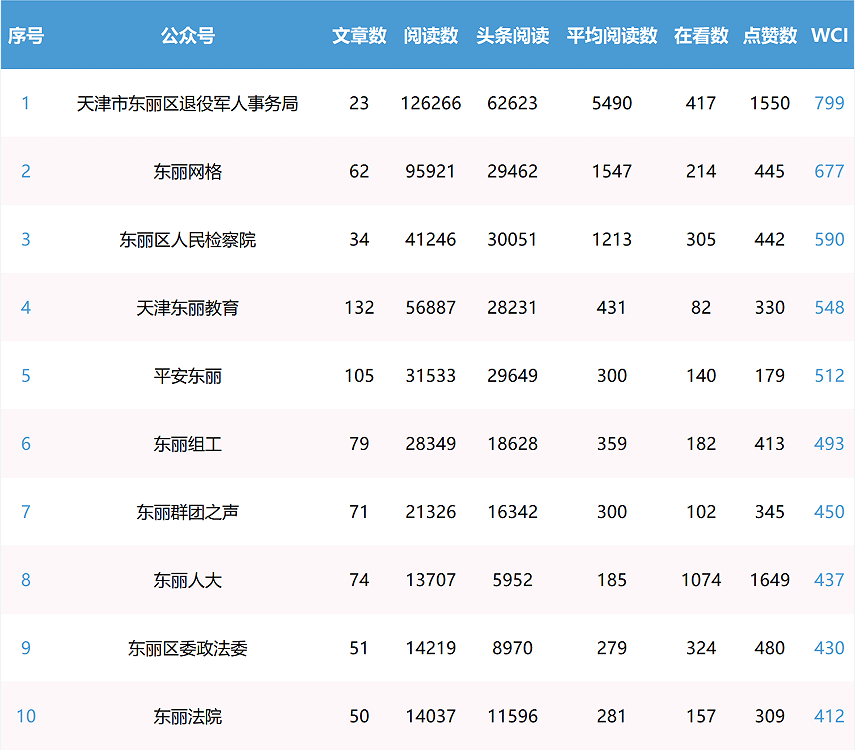Open WCI value 450 link
The image size is (855, 750).
point(829,512)
